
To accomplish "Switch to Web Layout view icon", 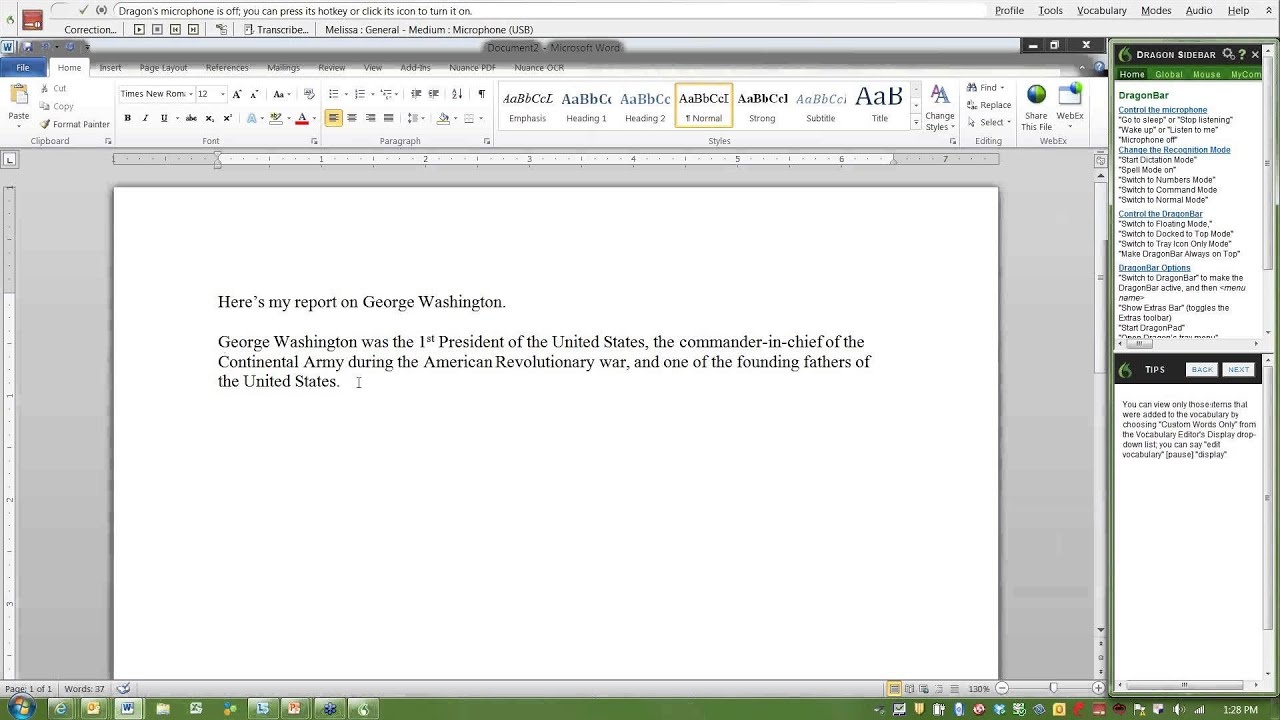I will pos(924,689).
